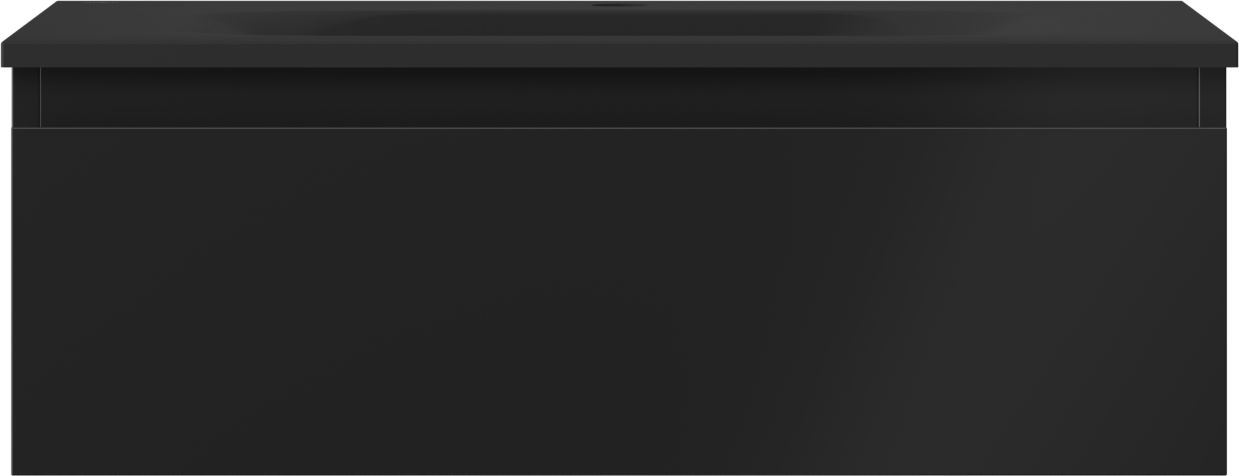Click the recessed handle gap above the drawer
This screenshot has height=476, width=1239.
[x=619, y=98]
